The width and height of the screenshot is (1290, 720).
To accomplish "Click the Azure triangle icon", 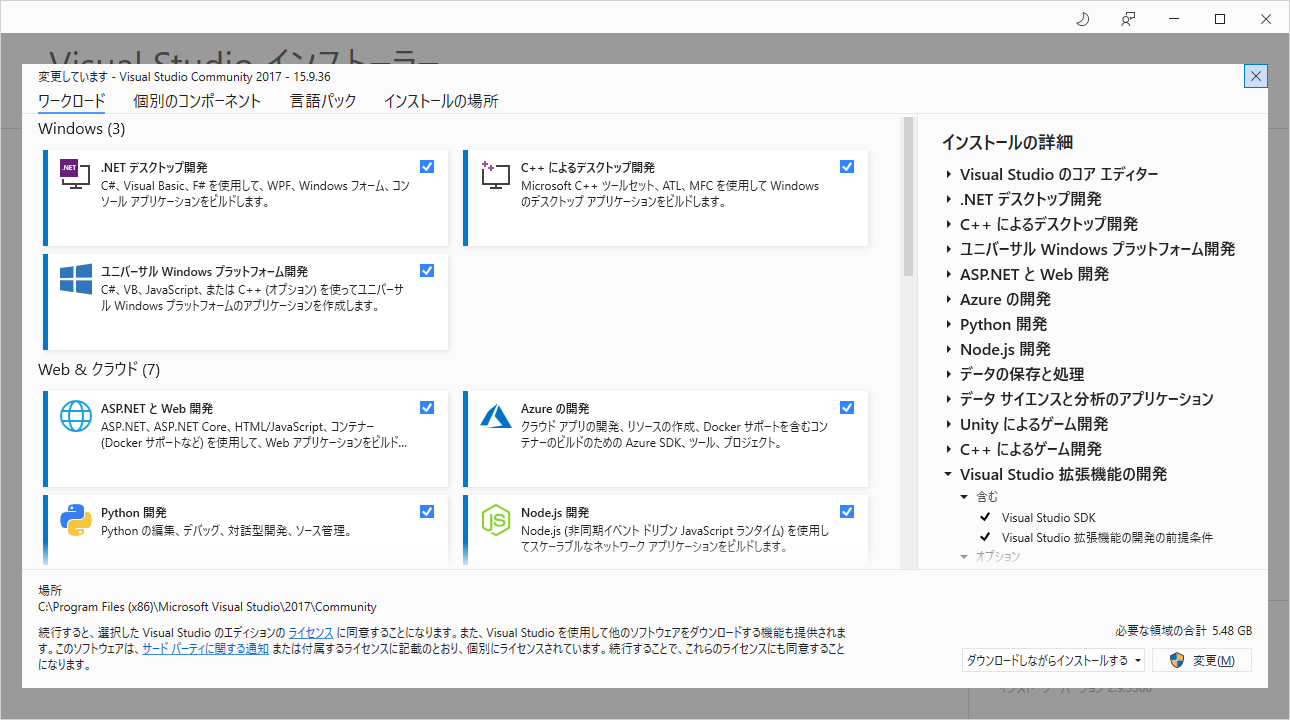I will (x=495, y=416).
